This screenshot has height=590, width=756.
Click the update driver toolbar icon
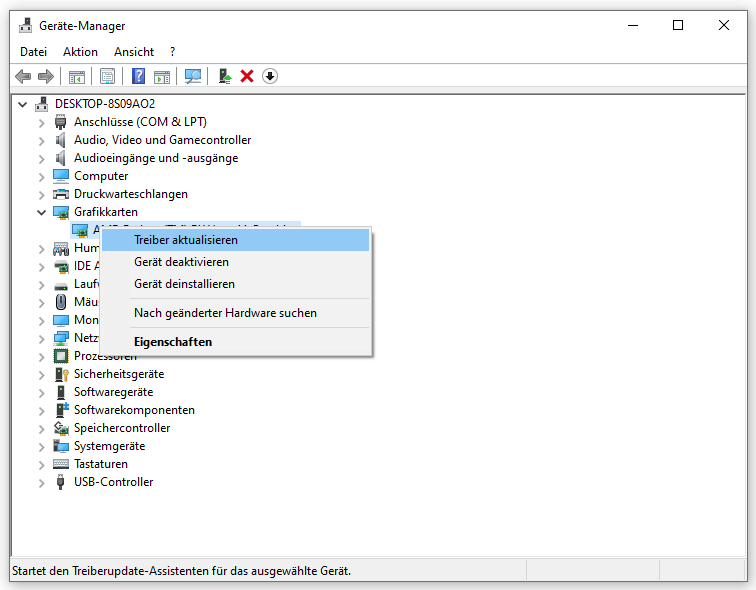point(225,76)
